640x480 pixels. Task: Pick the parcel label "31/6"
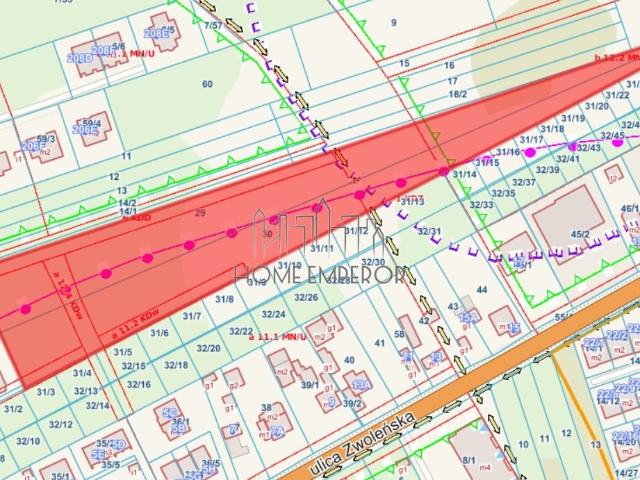coord(159,333)
